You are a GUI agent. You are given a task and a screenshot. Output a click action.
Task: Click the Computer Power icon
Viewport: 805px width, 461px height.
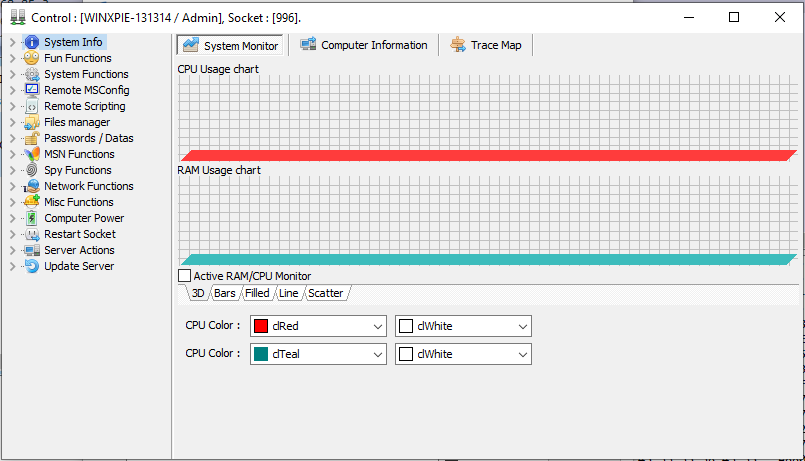click(x=32, y=218)
